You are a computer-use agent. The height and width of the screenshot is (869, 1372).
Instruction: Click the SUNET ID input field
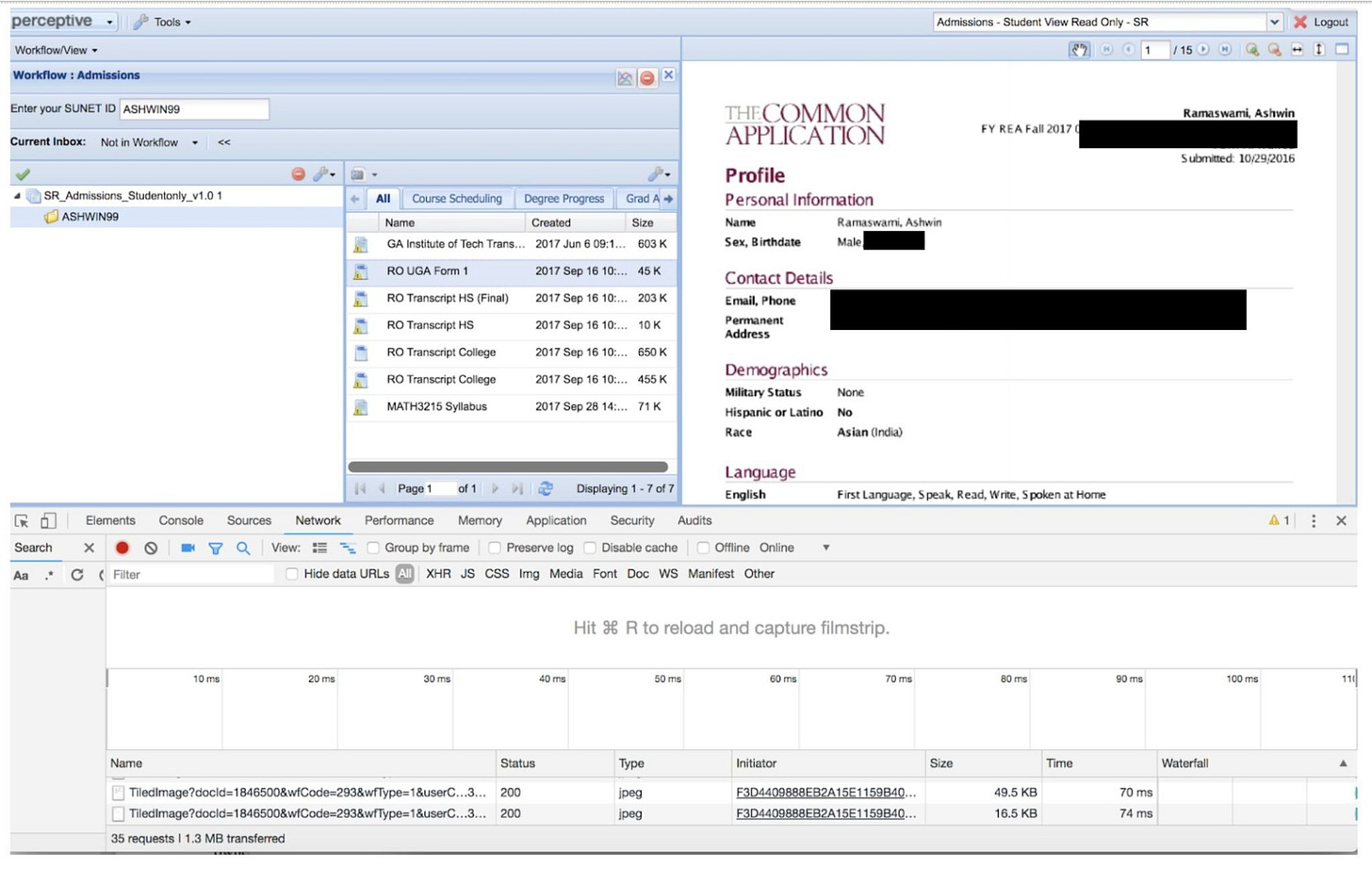pyautogui.click(x=194, y=109)
